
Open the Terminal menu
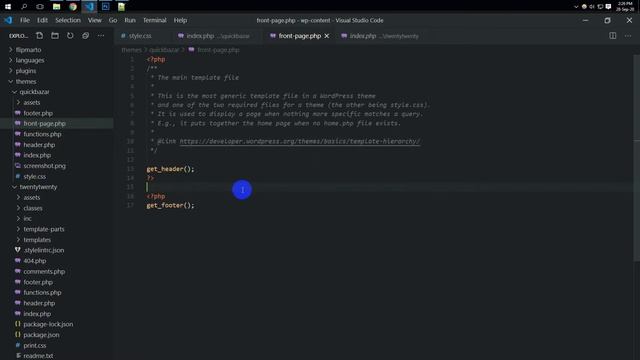[155, 20]
